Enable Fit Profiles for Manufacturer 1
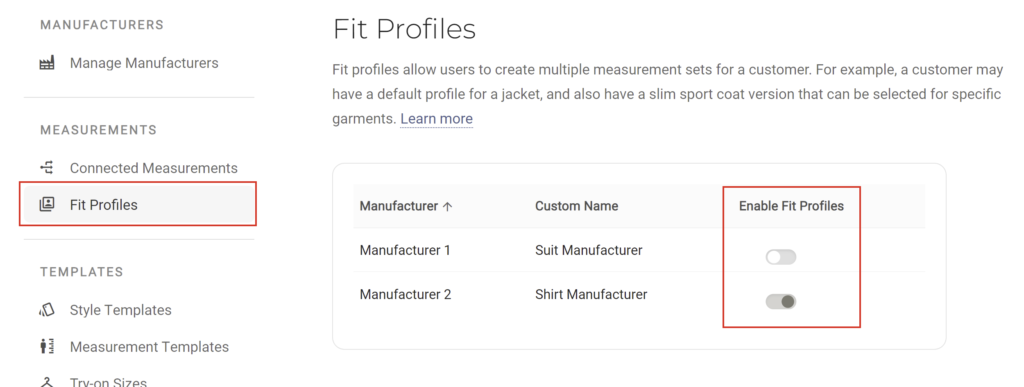Image resolution: width=1024 pixels, height=387 pixels. [781, 257]
